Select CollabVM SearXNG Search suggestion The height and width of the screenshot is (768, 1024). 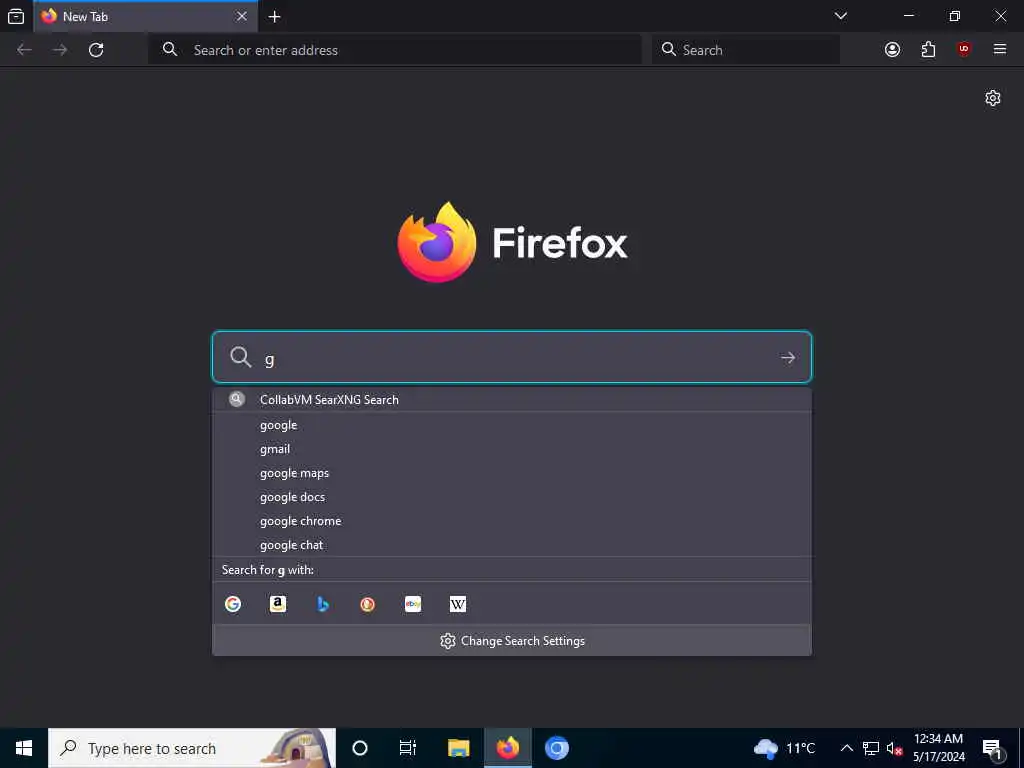[512, 400]
